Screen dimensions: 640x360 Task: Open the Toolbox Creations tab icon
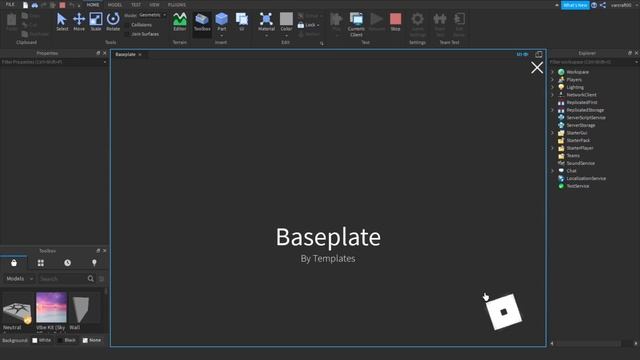[x=94, y=263]
